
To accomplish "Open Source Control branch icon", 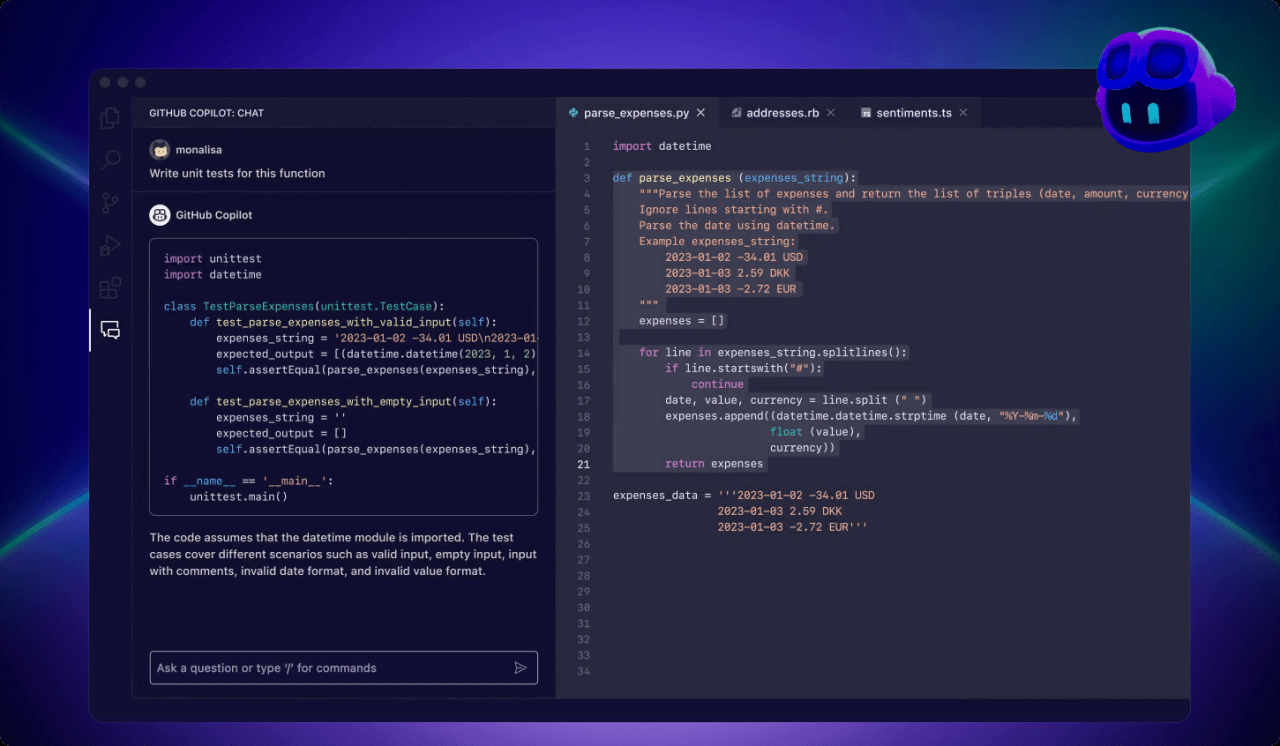I will (110, 203).
